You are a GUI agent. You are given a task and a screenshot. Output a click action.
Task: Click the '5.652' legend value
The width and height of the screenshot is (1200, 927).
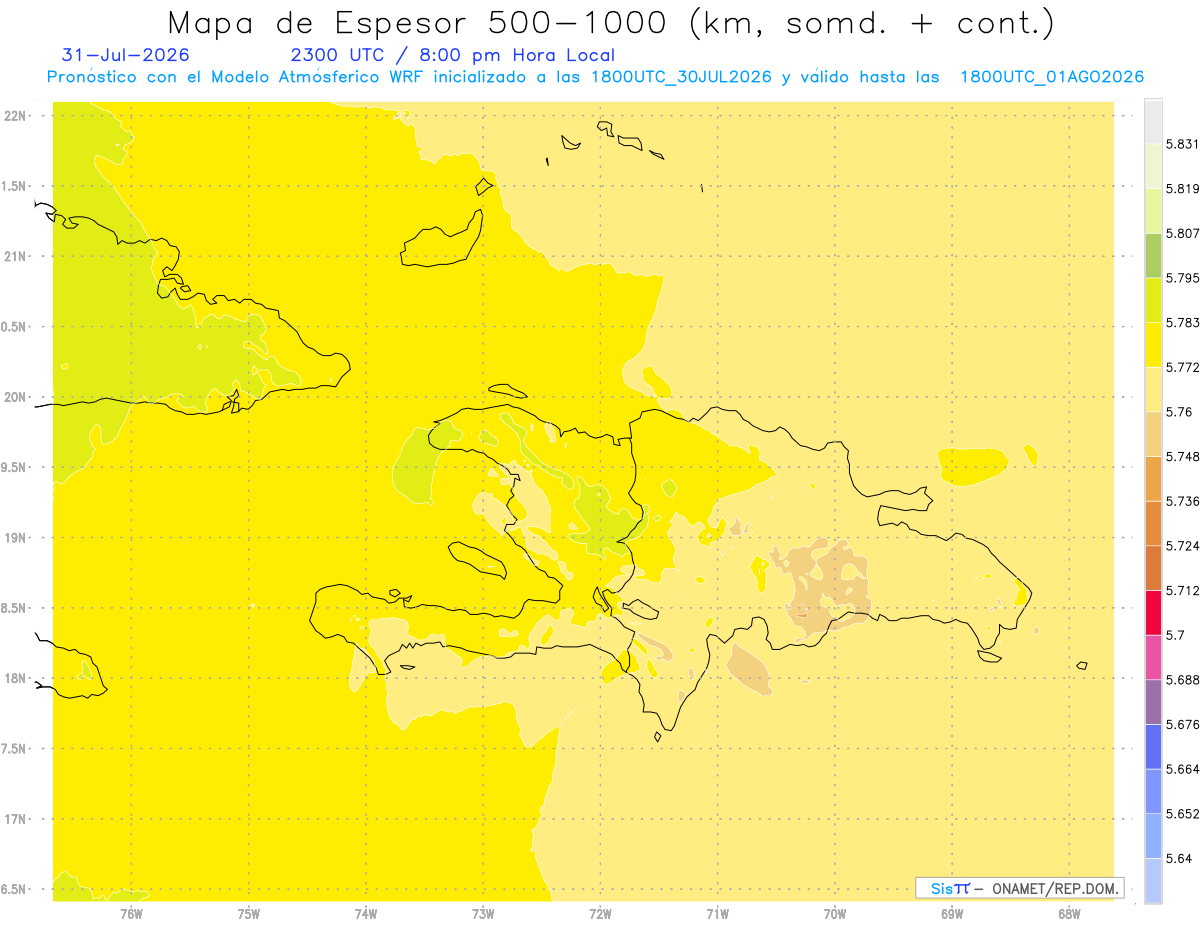1181,814
